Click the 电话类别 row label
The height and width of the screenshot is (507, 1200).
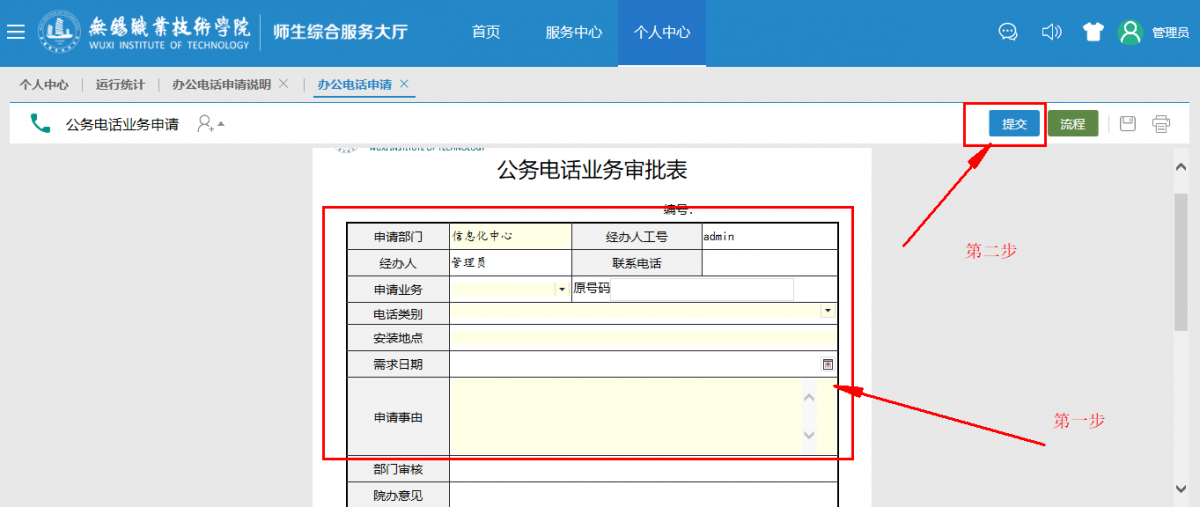tap(398, 314)
